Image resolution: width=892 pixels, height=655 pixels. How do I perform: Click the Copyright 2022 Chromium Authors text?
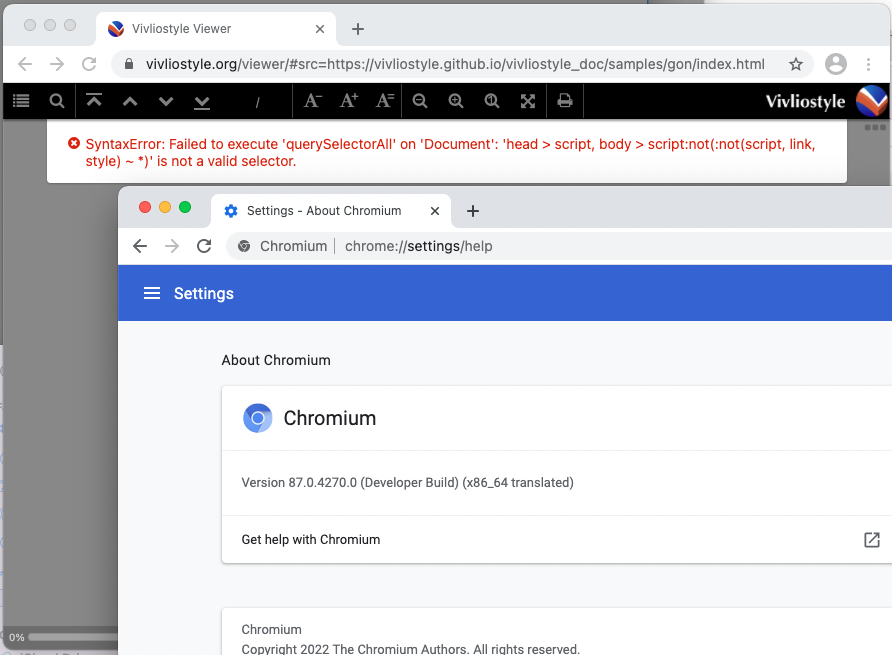click(411, 649)
